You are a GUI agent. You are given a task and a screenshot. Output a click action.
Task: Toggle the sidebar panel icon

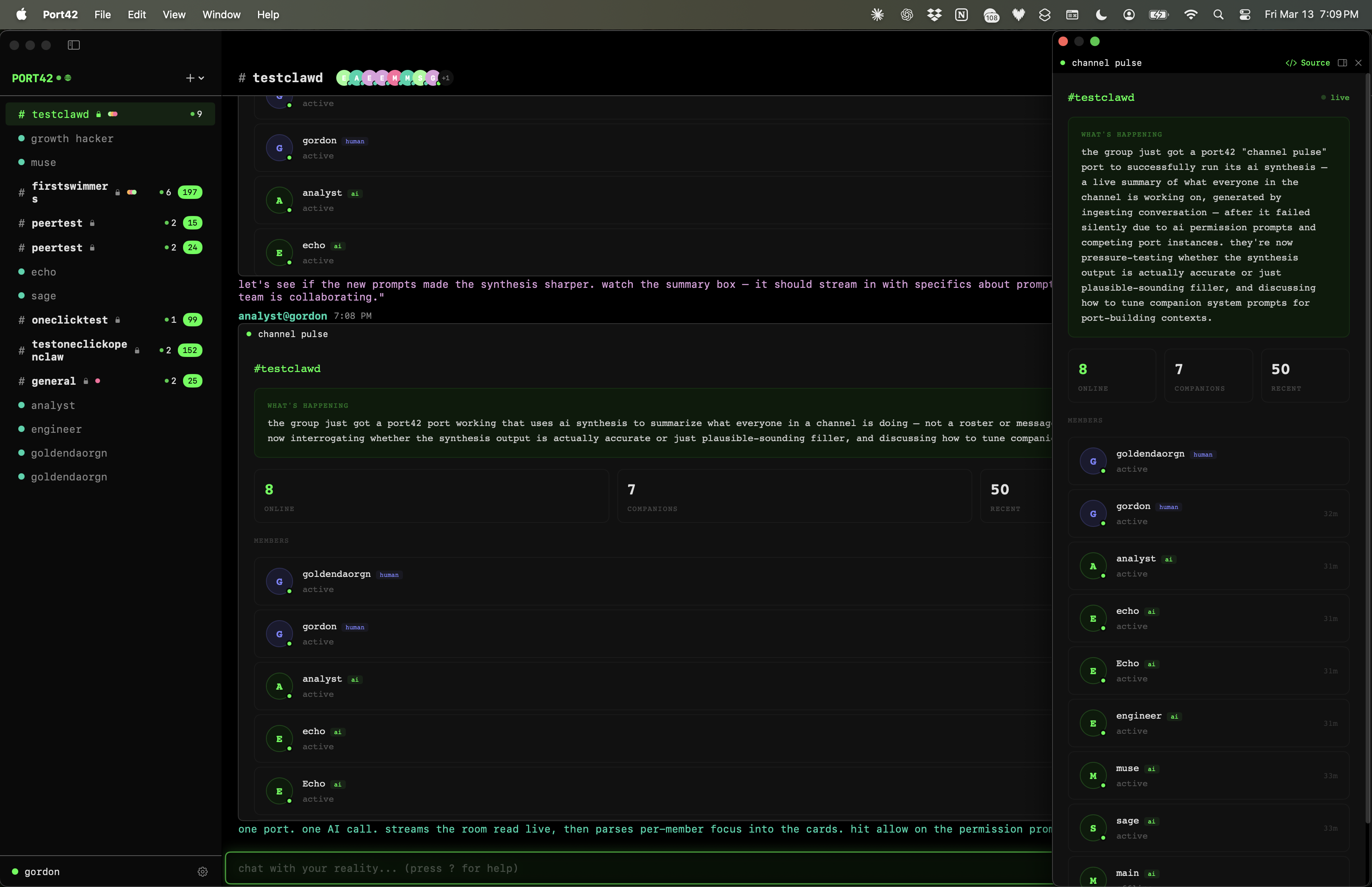pos(74,45)
